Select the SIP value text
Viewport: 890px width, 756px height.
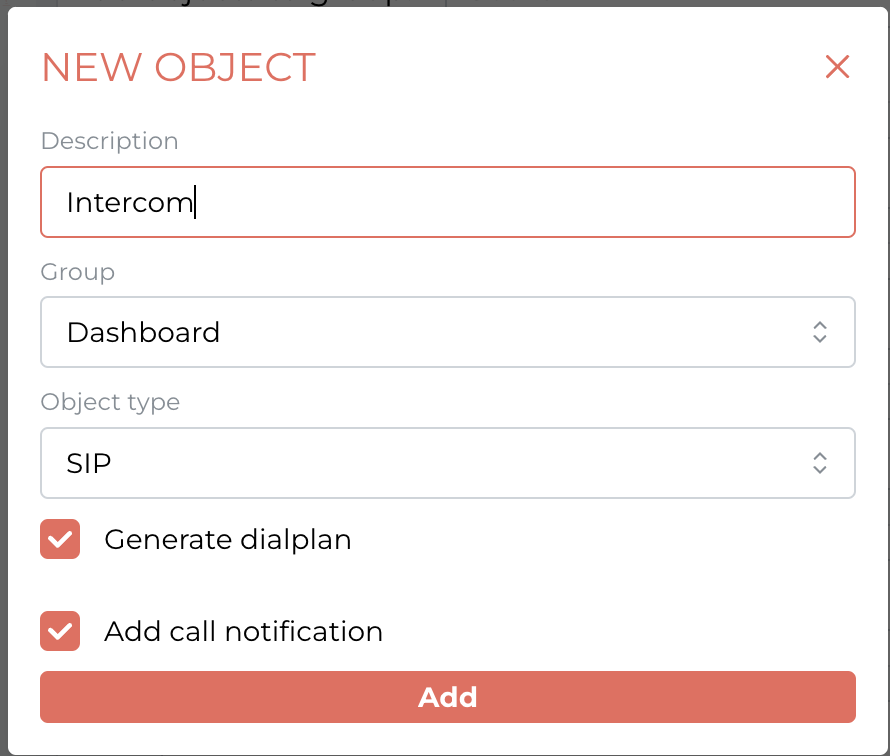[x=89, y=464]
